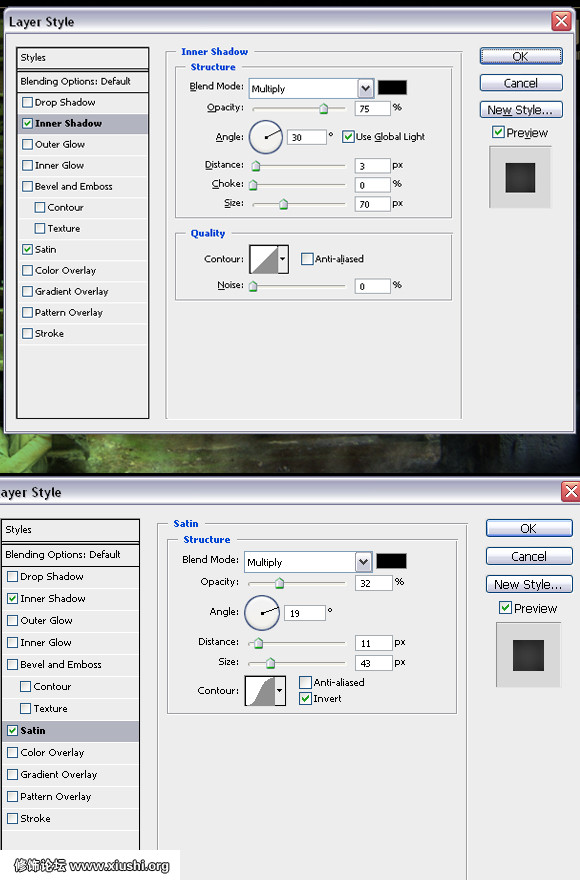Image resolution: width=580 pixels, height=880 pixels.
Task: Click the Satin Distance value field
Action: tap(373, 643)
